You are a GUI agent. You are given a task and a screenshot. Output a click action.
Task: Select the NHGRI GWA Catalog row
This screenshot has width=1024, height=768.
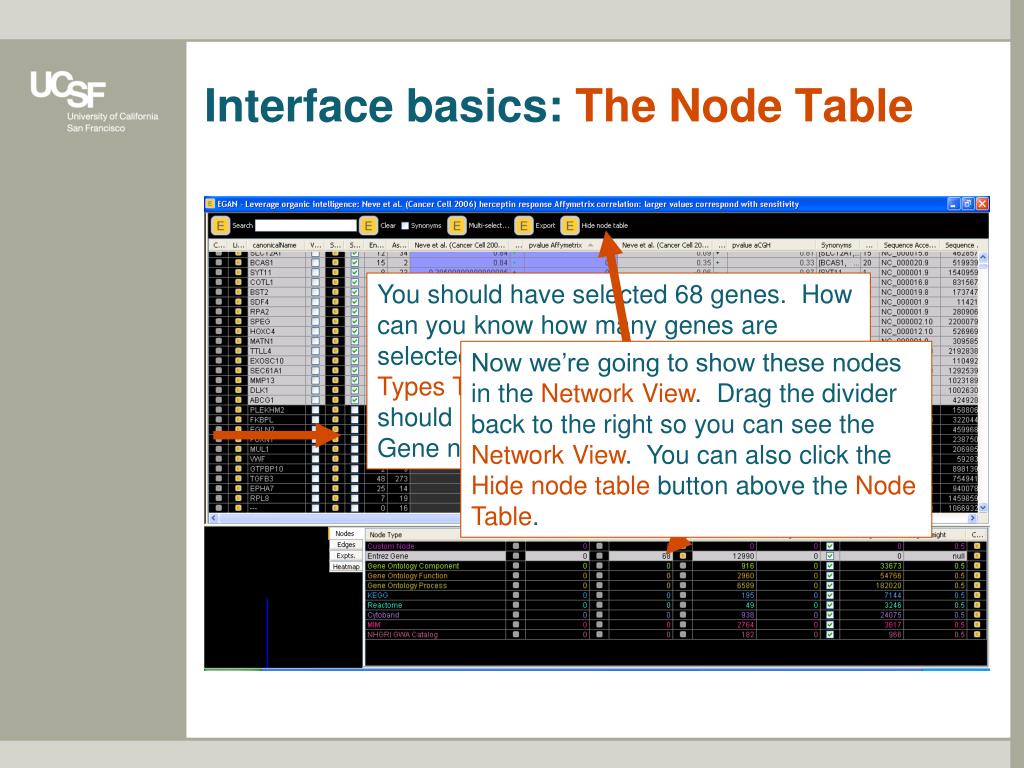pyautogui.click(x=676, y=634)
